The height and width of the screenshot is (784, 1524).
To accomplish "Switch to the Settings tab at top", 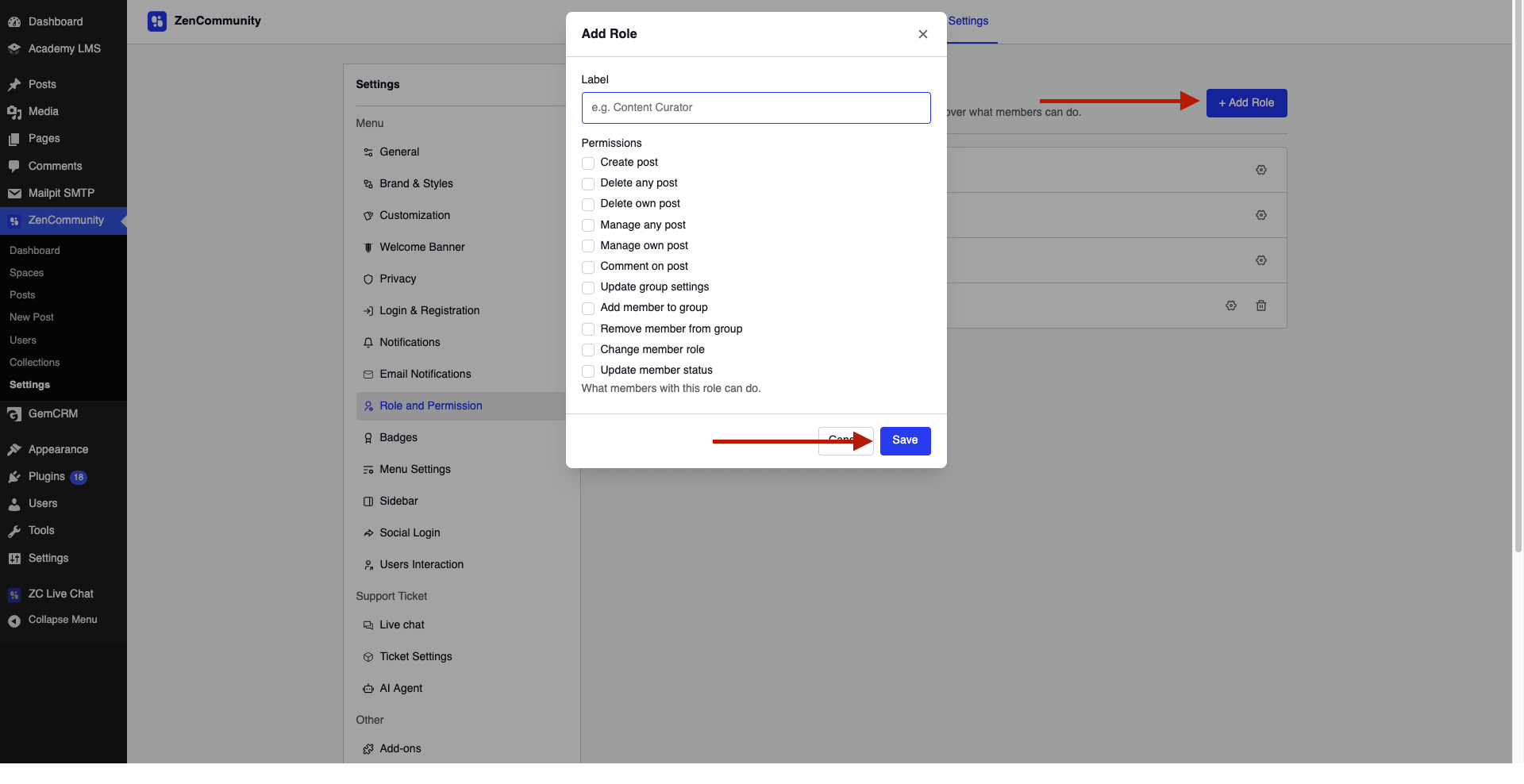I will click(x=968, y=21).
